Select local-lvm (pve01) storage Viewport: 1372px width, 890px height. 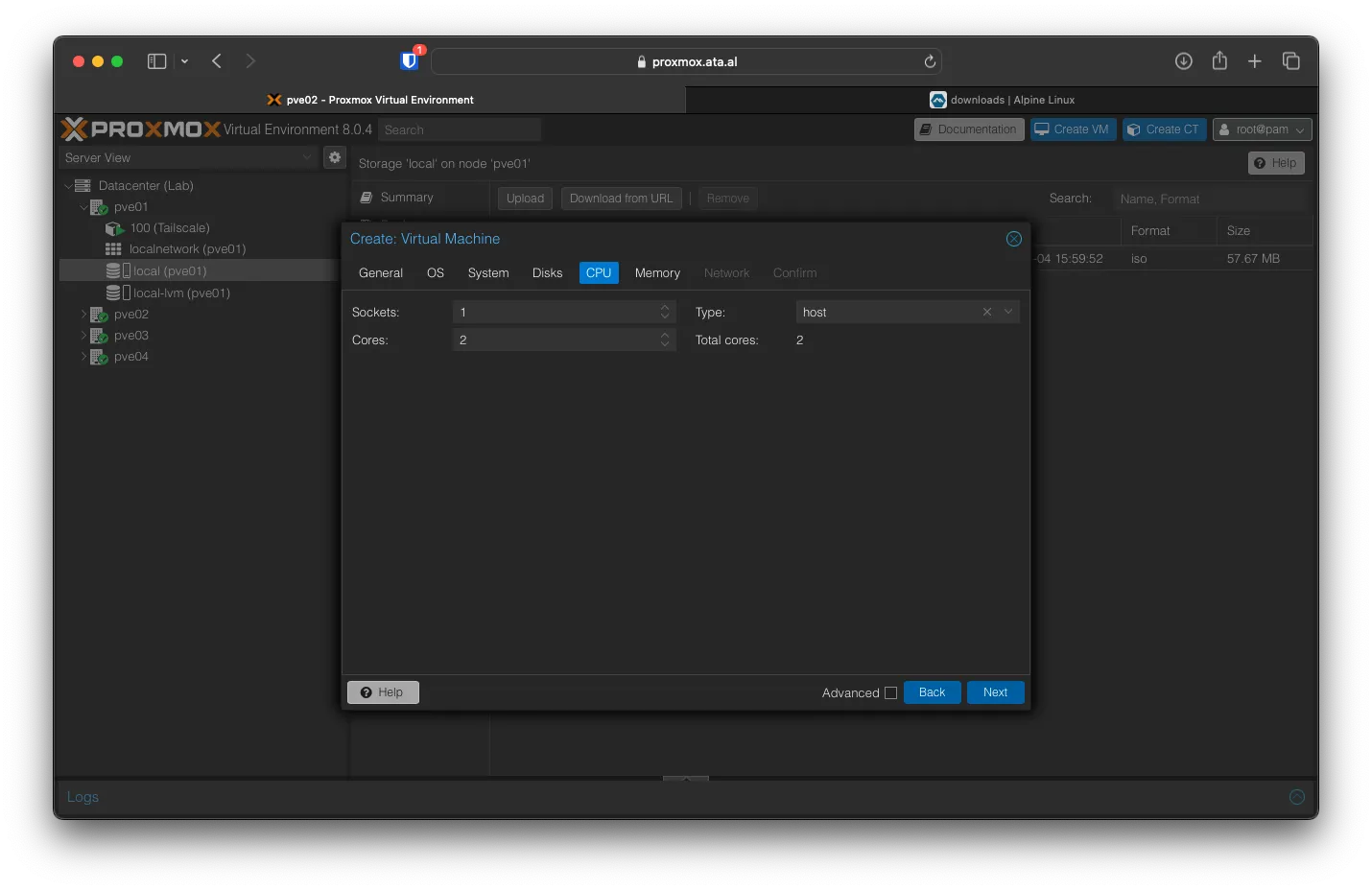(181, 293)
